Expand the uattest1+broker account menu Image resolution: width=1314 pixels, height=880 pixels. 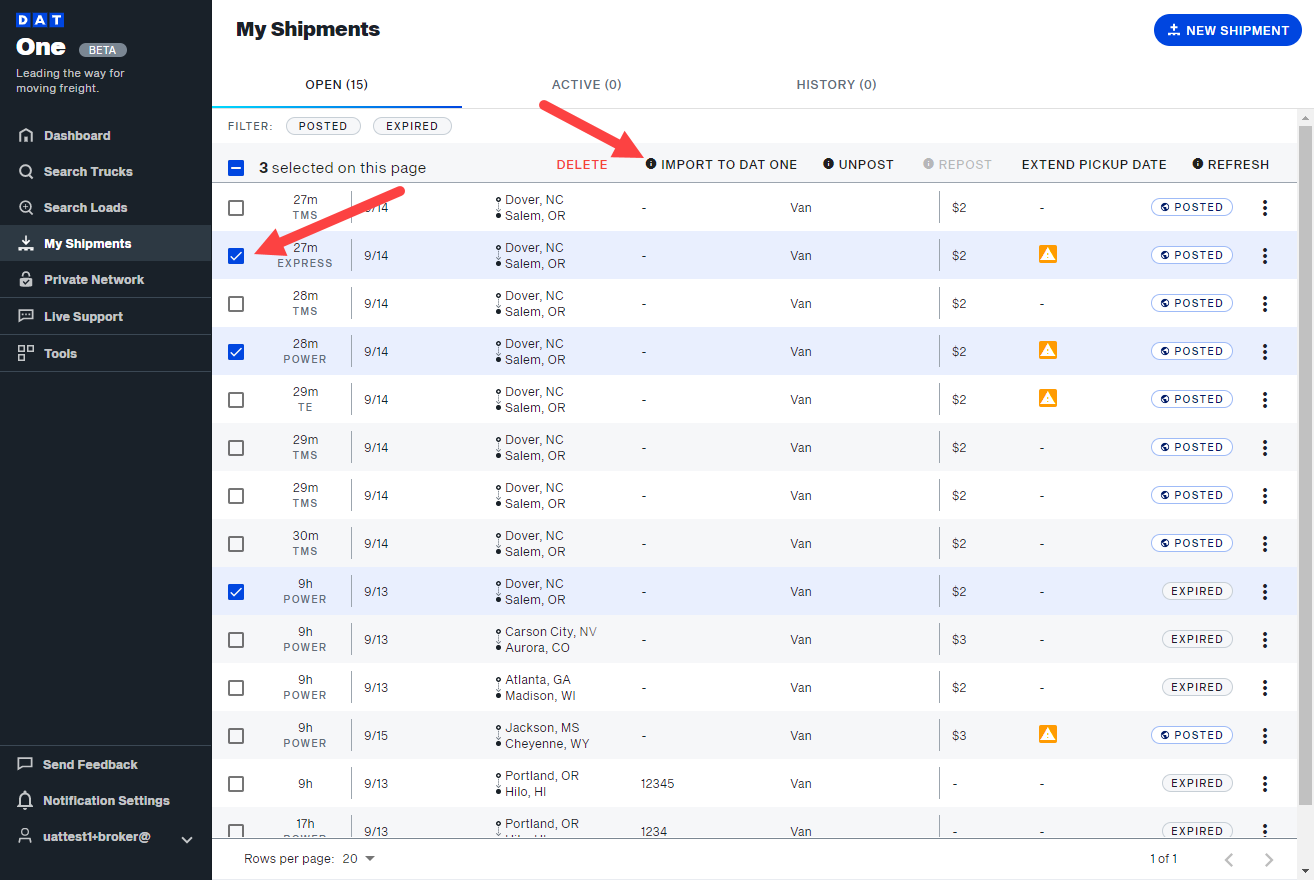(x=187, y=840)
